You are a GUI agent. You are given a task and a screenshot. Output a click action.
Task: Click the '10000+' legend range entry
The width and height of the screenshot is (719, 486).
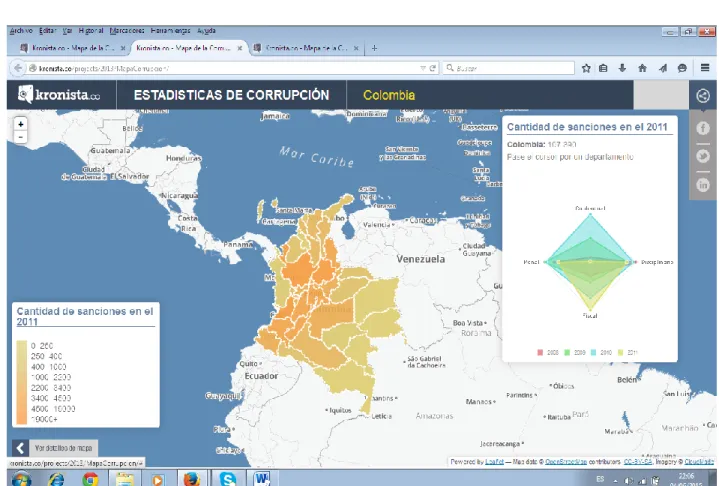pyautogui.click(x=44, y=419)
